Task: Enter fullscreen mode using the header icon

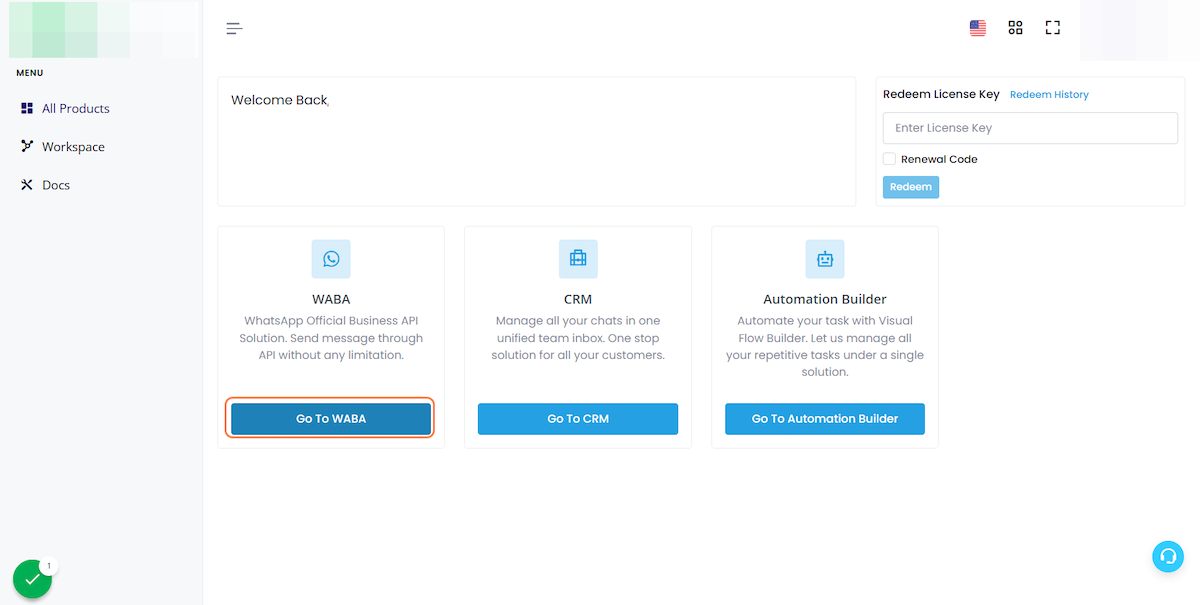Action: [1052, 28]
